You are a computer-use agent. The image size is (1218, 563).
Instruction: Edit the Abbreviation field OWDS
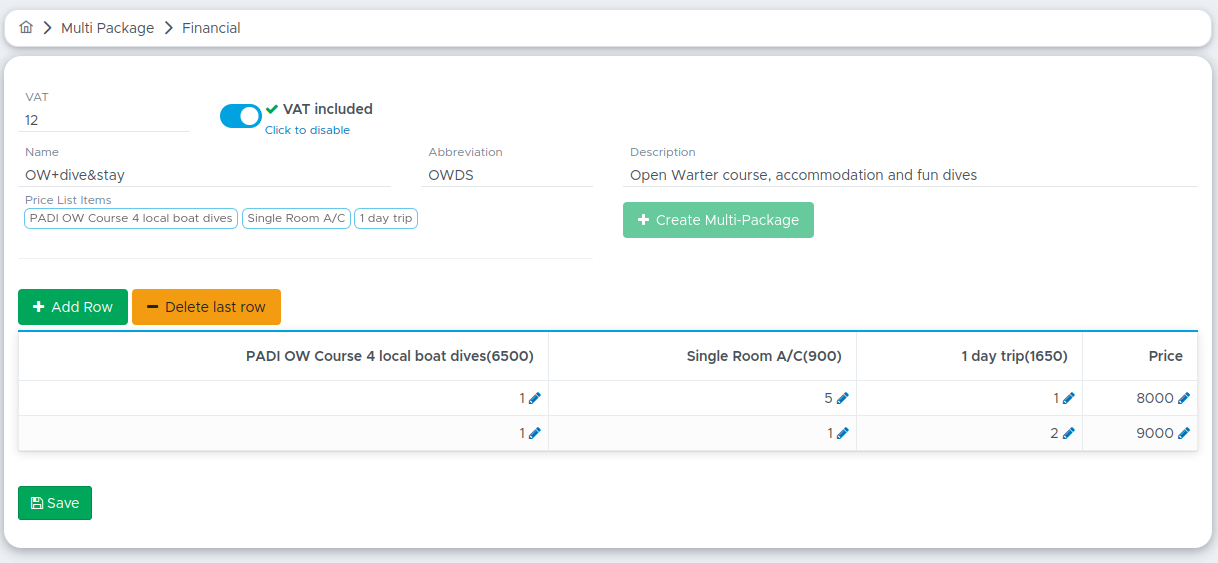(x=508, y=175)
